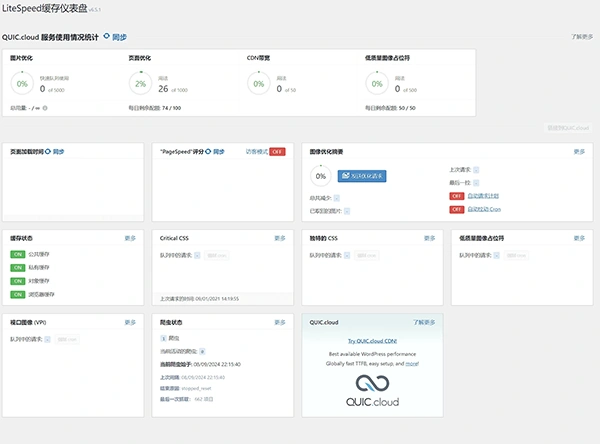The image size is (600, 444).
Task: Click 'Best available WordPress performance' text
Action: pyautogui.click(x=372, y=354)
